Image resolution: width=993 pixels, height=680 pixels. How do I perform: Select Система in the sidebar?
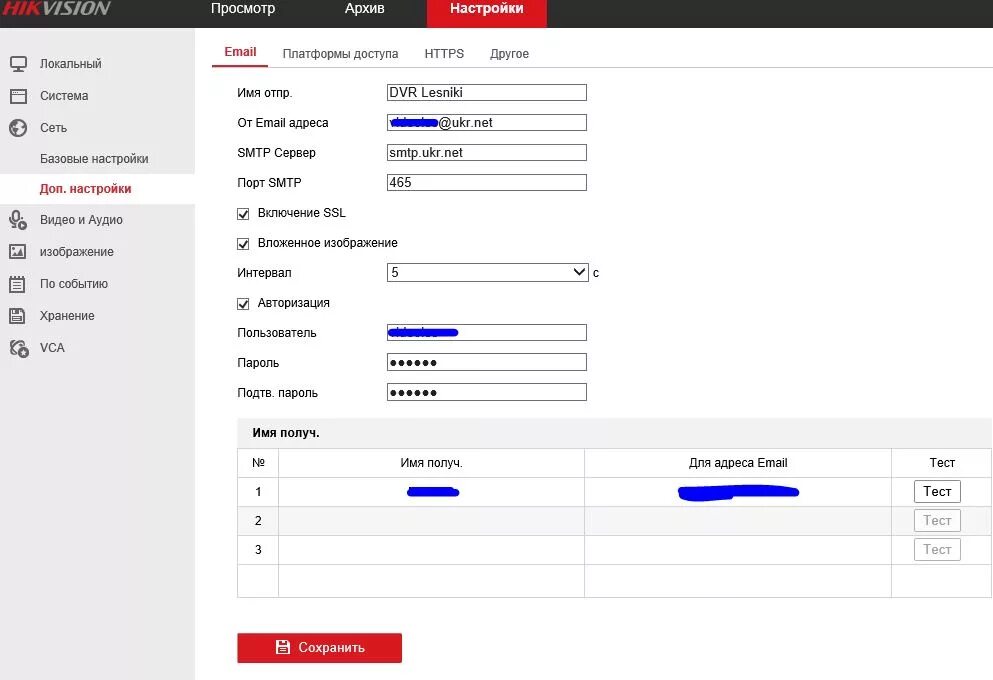coord(64,96)
